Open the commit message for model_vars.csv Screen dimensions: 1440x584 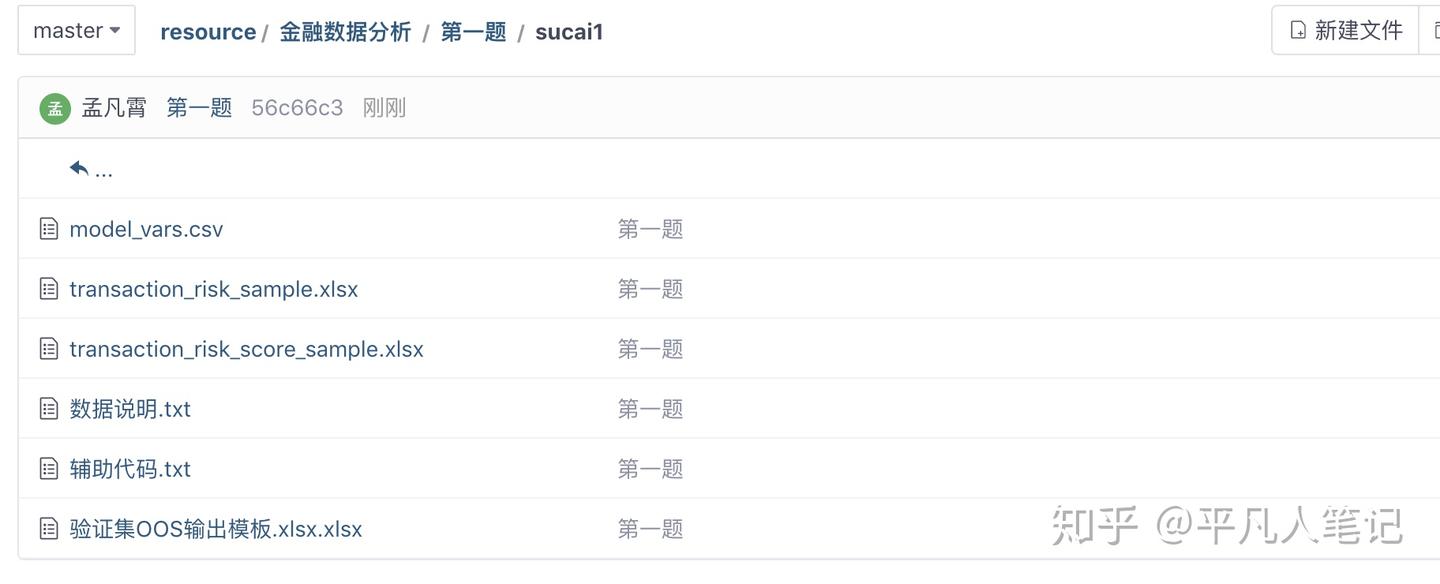tap(650, 229)
